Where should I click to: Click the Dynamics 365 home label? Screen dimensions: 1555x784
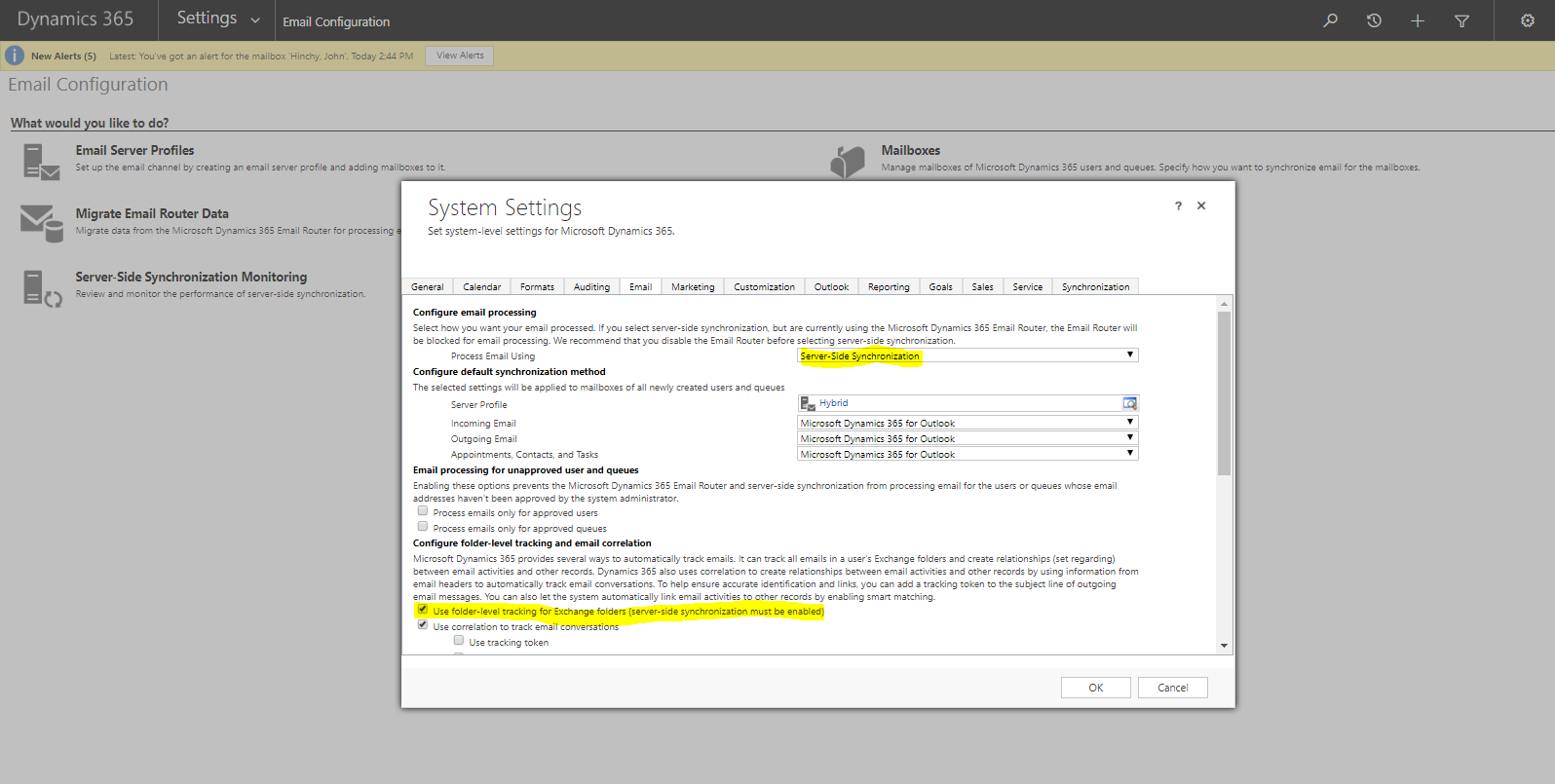click(75, 19)
